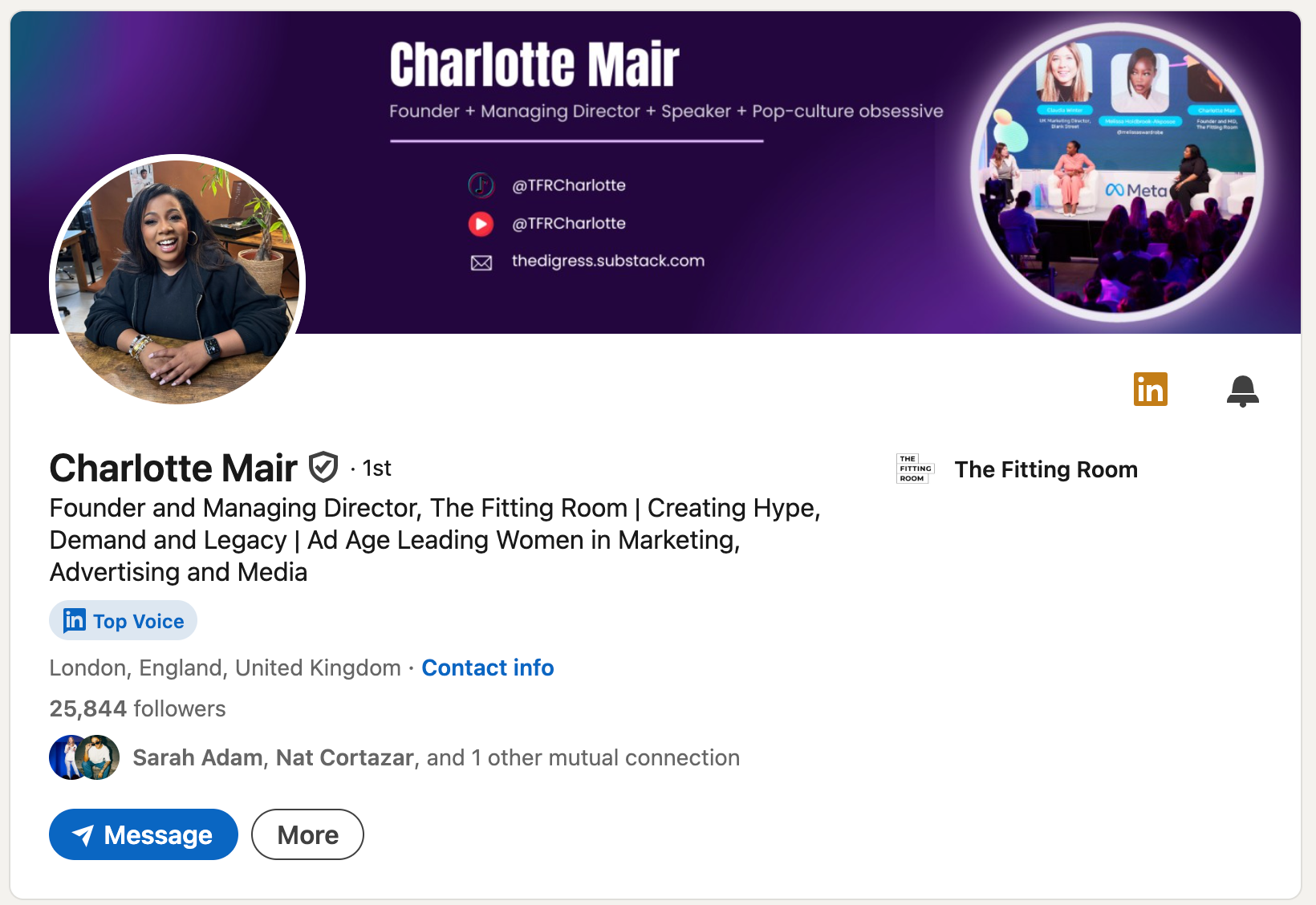Open the mutual connections list text
The height and width of the screenshot is (905, 1316).
click(x=436, y=757)
